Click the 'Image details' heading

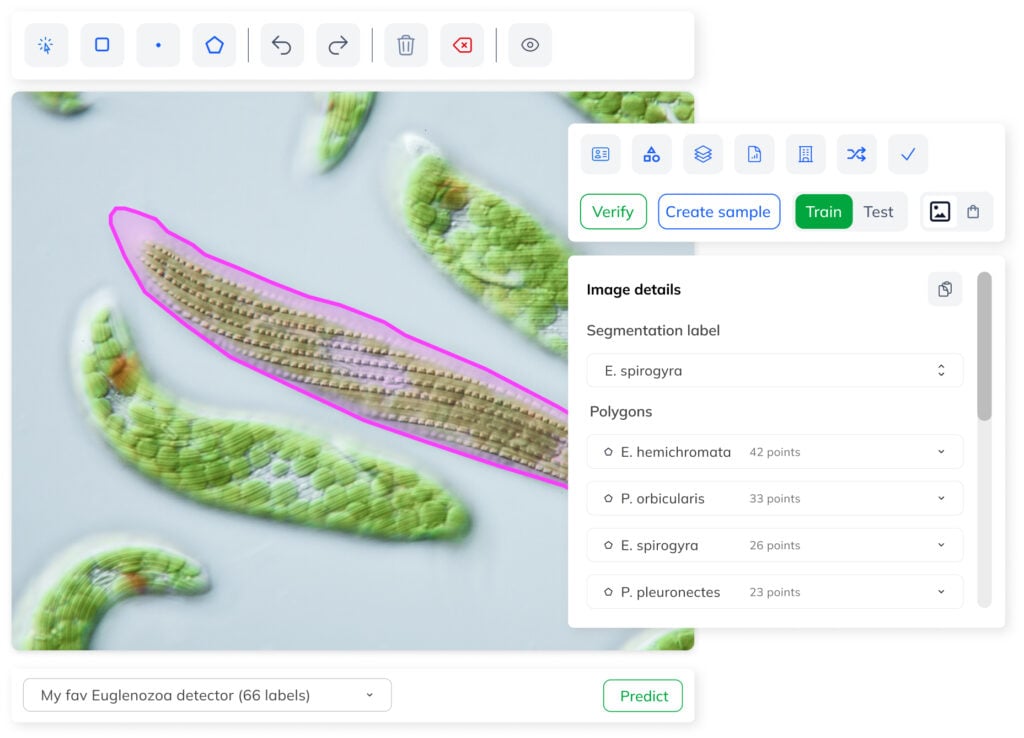coord(633,289)
